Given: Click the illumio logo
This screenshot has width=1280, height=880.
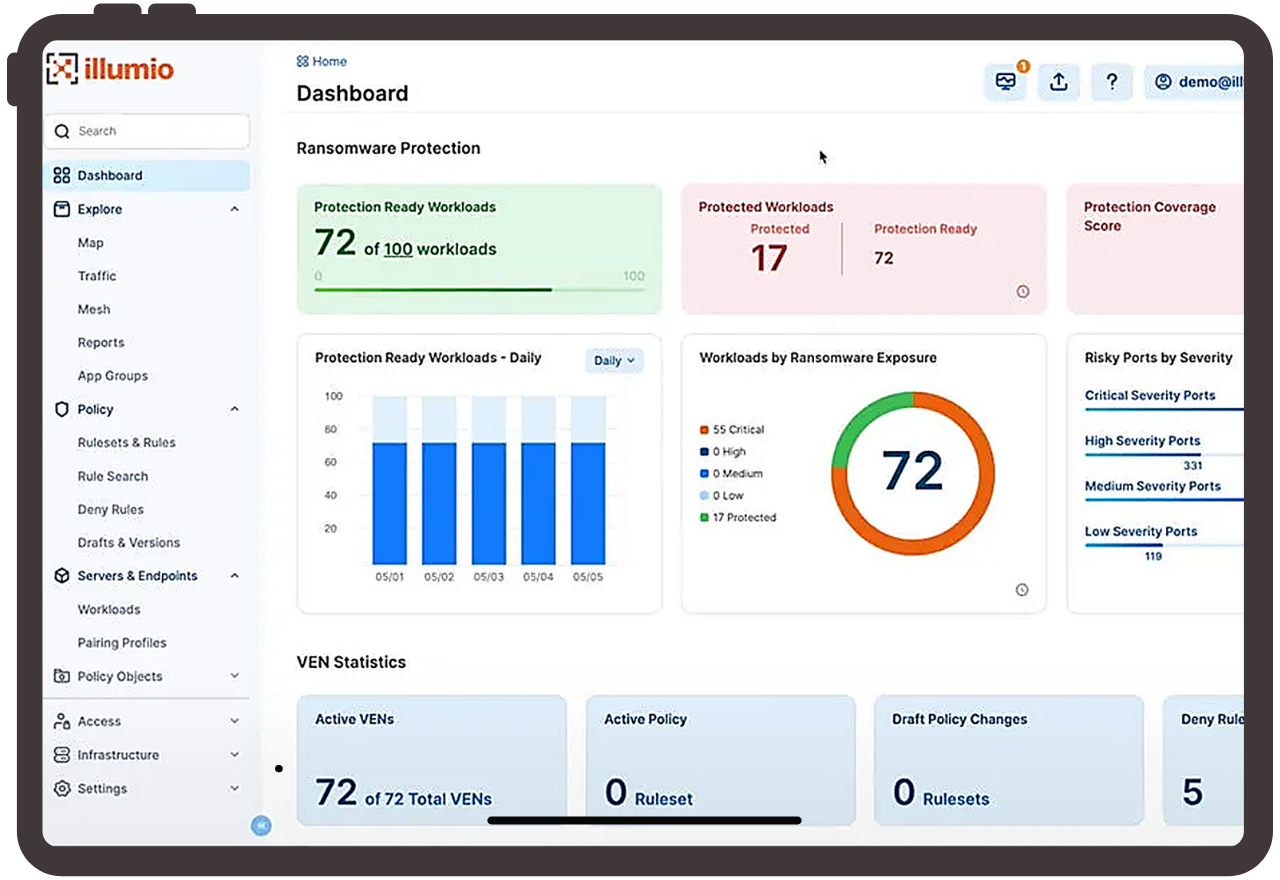Looking at the screenshot, I should (110, 69).
